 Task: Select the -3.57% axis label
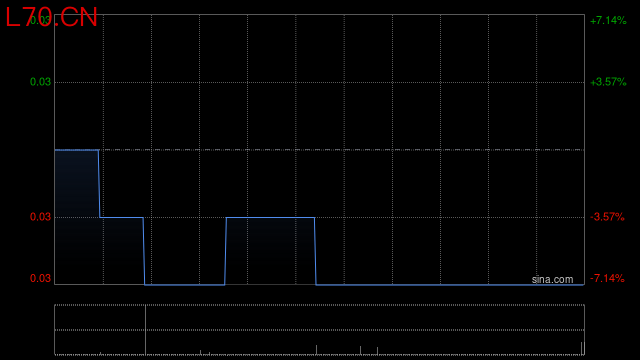tap(607, 217)
